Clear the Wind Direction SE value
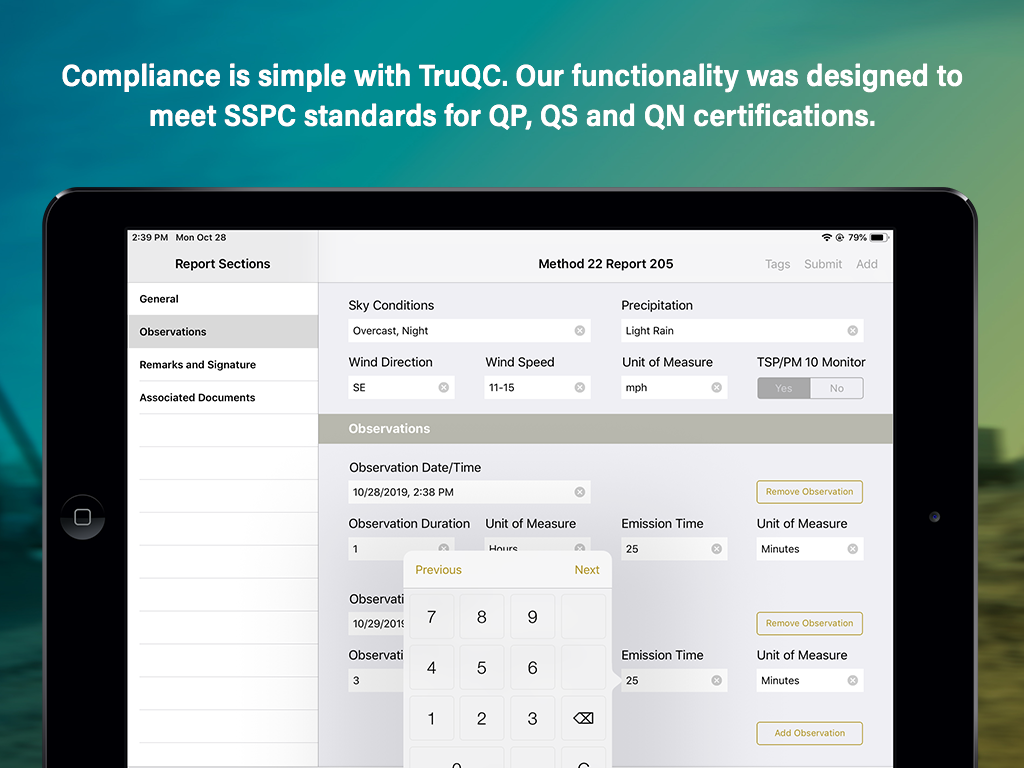The width and height of the screenshot is (1024, 768). coord(443,387)
